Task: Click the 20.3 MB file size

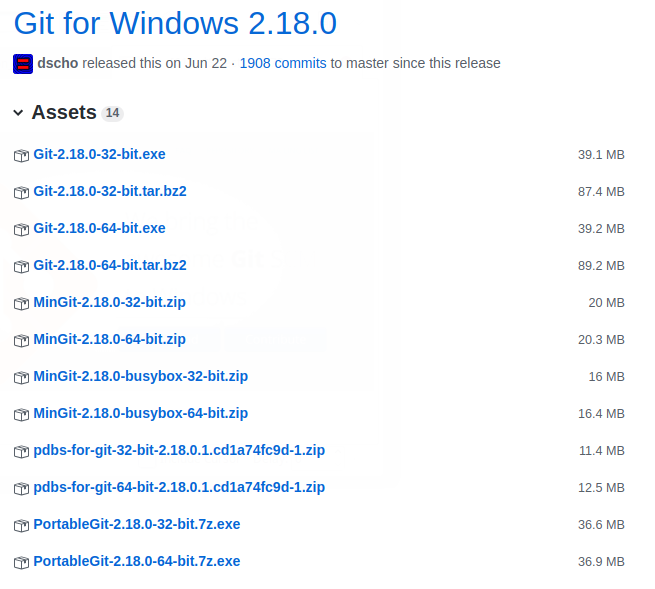Action: click(601, 340)
